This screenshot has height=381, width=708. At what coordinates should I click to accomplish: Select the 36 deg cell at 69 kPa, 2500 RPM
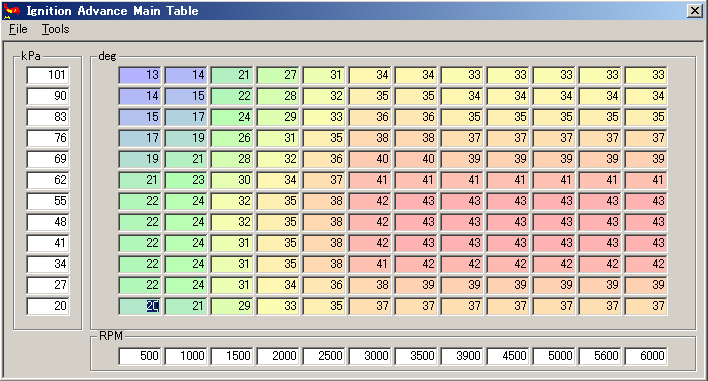324,159
